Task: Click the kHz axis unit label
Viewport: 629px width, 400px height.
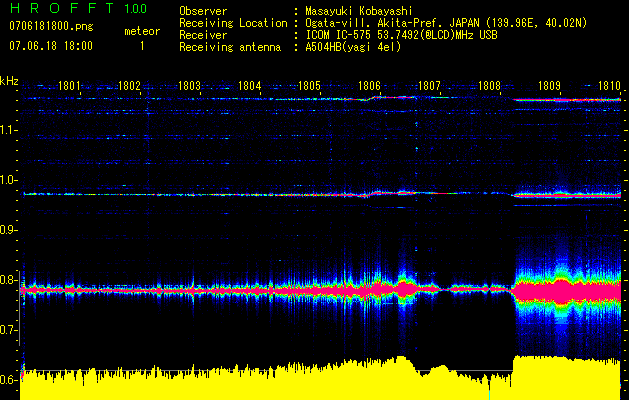Action: click(9, 81)
